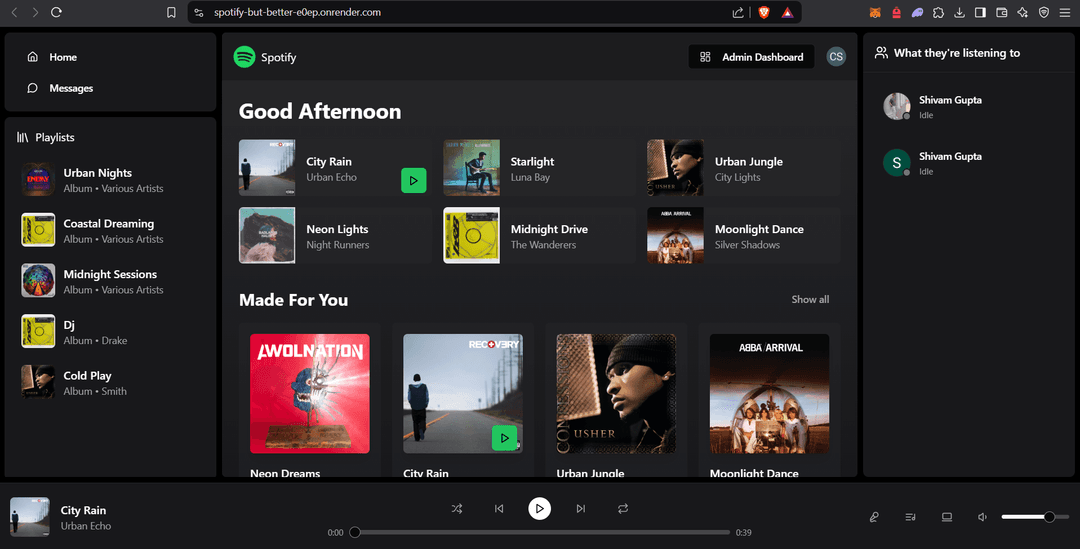Click the Playlists library icon

(23, 137)
